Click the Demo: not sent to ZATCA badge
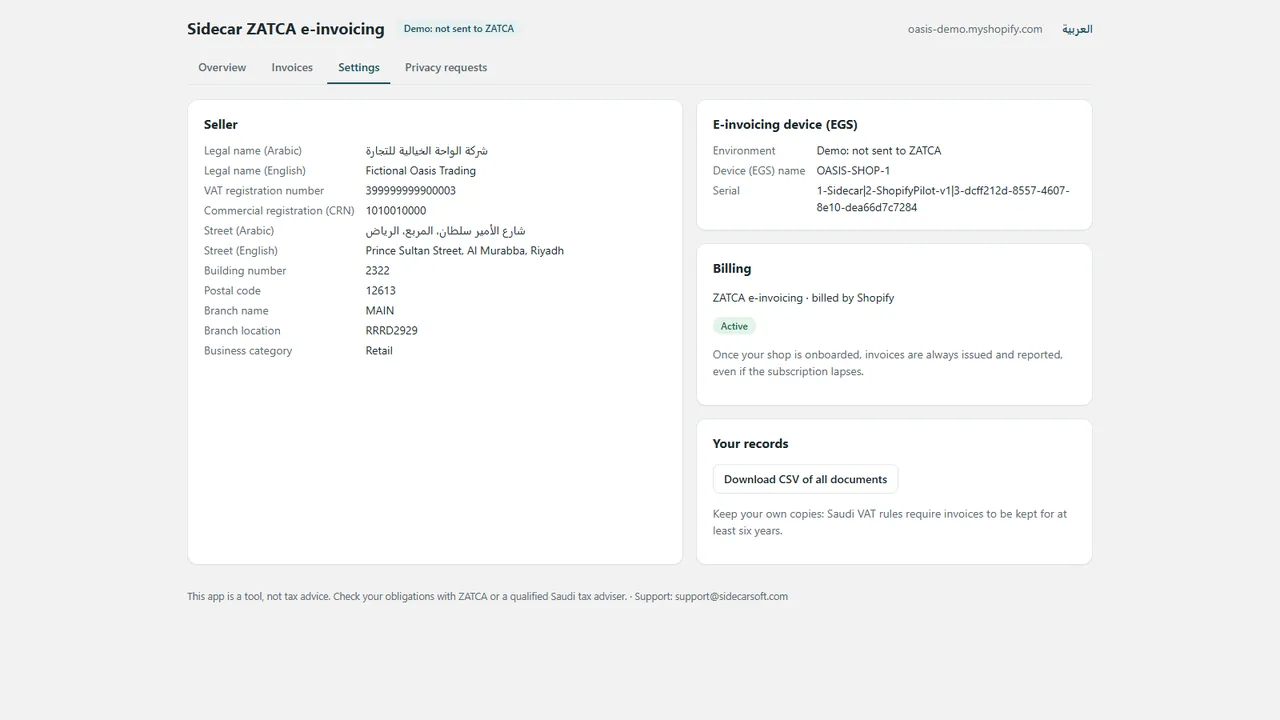1280x720 pixels. [x=459, y=29]
